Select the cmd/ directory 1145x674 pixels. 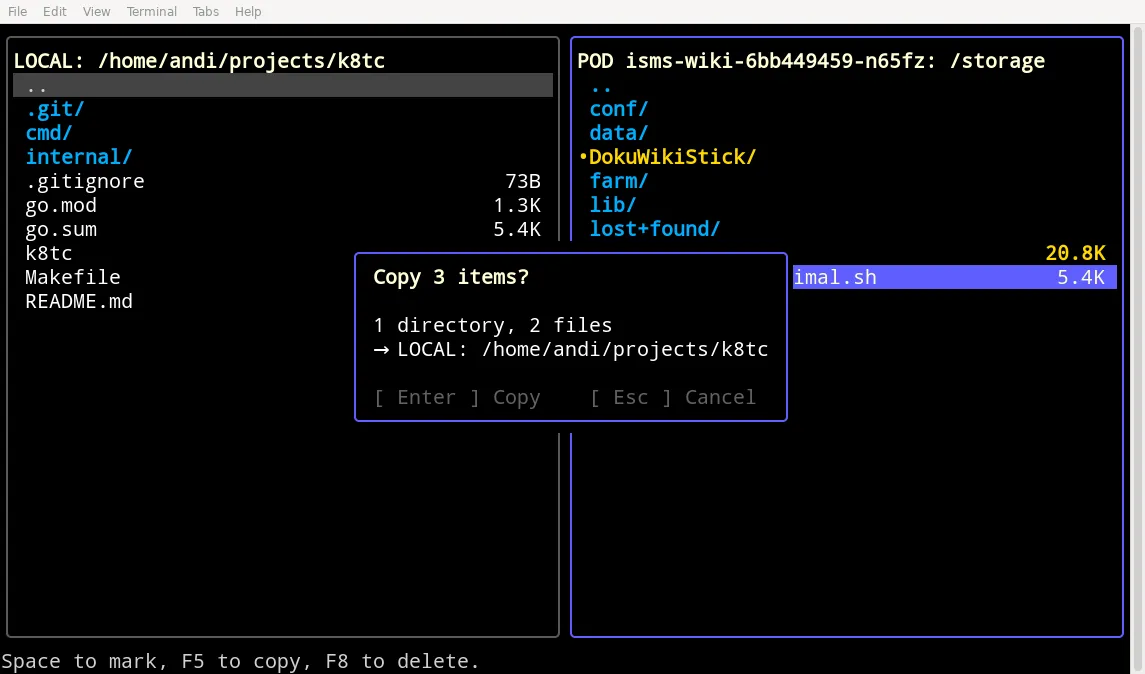(283, 134)
